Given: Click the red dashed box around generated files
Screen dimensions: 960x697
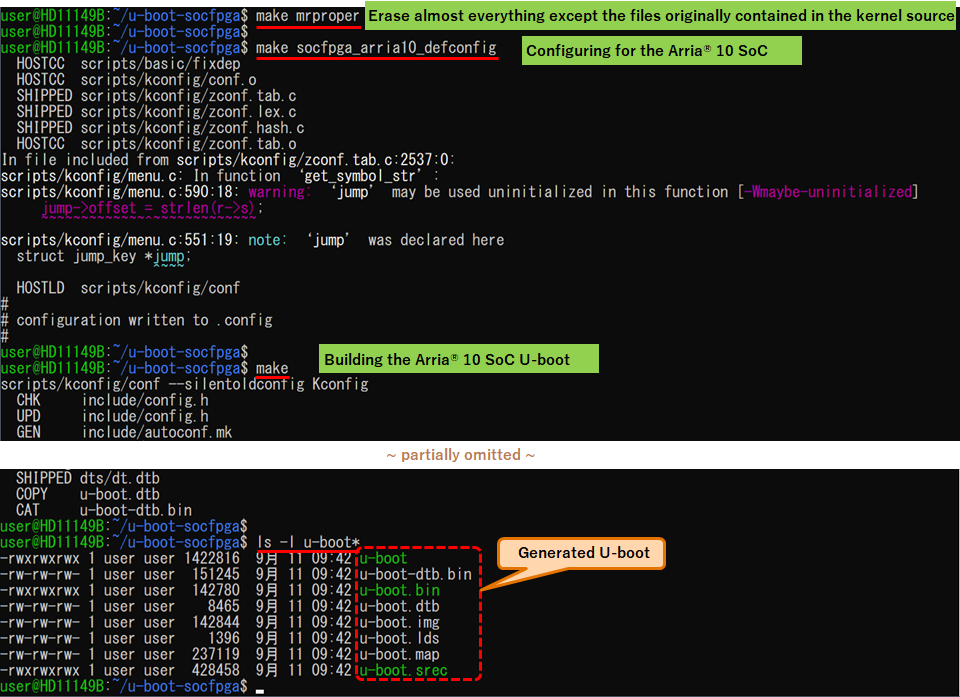Looking at the screenshot, I should pyautogui.click(x=420, y=614).
